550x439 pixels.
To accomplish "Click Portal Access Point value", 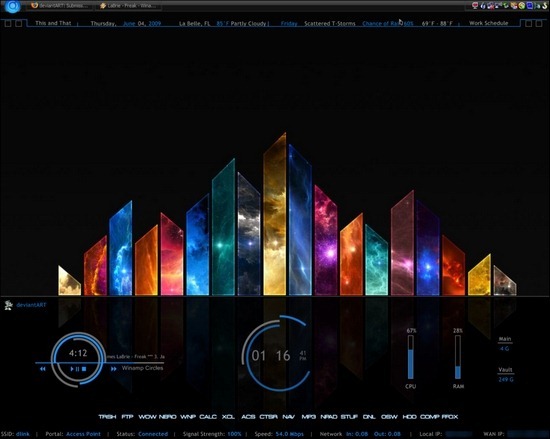I will pyautogui.click(x=83, y=434).
